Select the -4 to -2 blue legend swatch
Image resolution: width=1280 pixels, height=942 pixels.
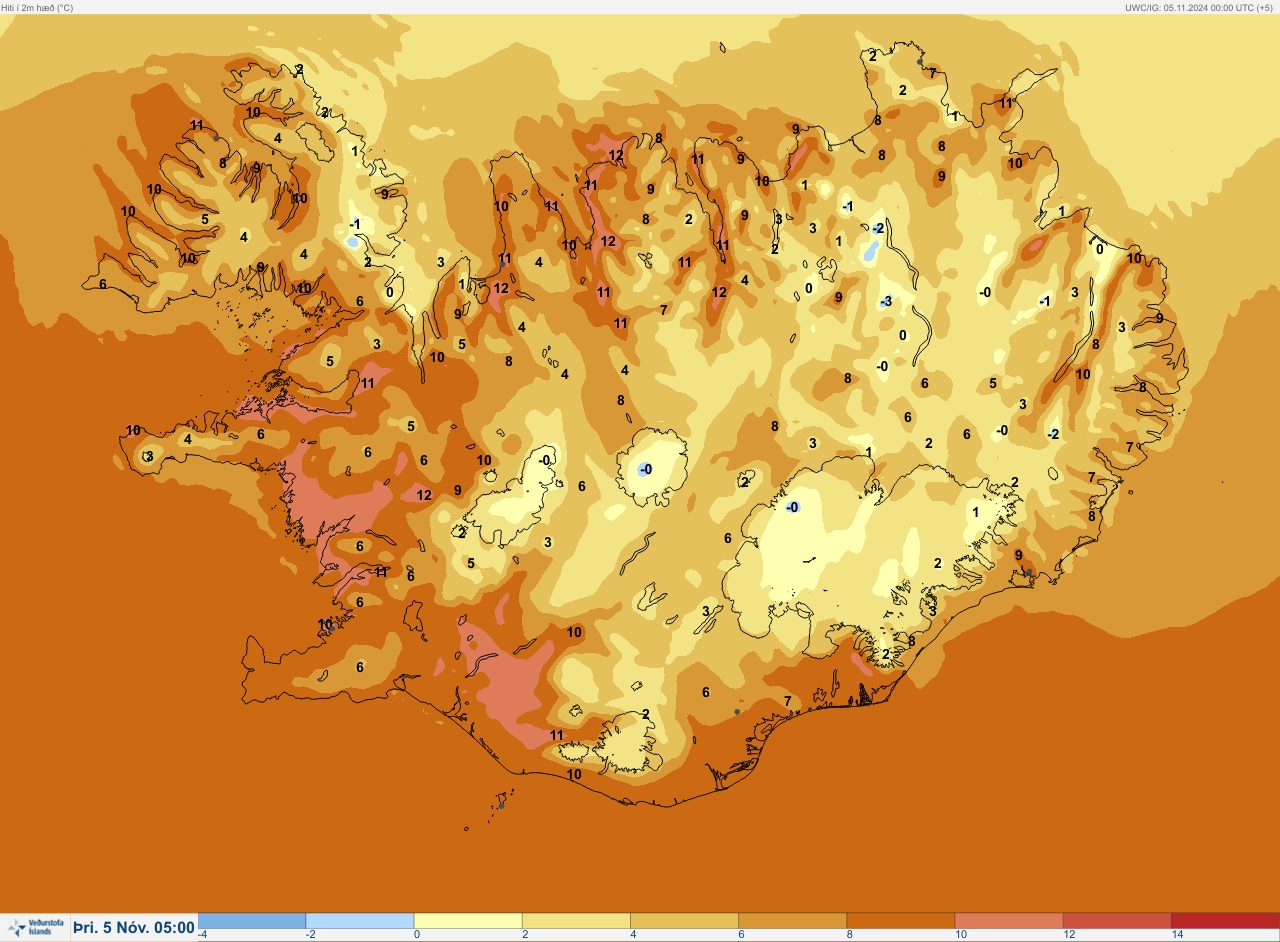(x=252, y=920)
